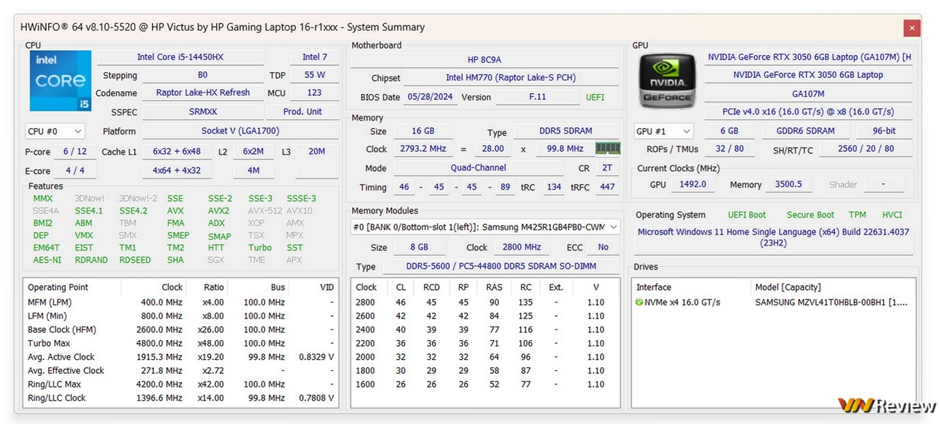Click the ROPs / TMUs 32 / 80 value
The height and width of the screenshot is (424, 939).
(728, 150)
